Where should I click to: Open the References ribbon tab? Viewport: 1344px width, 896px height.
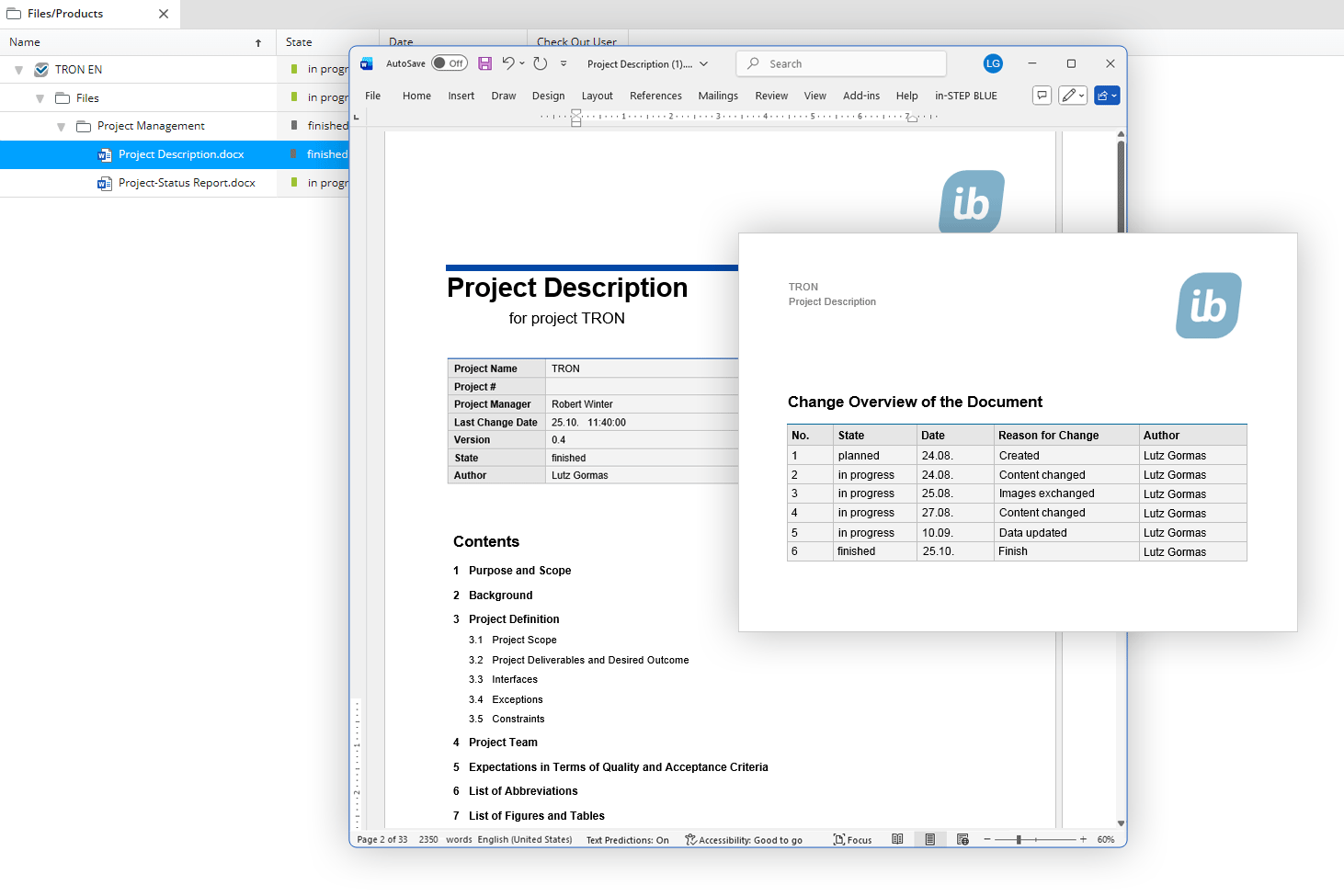[x=655, y=96]
